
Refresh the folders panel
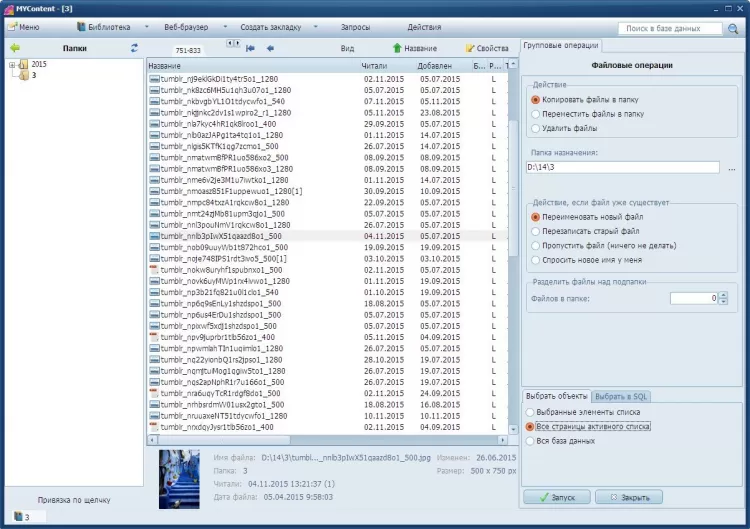click(134, 48)
